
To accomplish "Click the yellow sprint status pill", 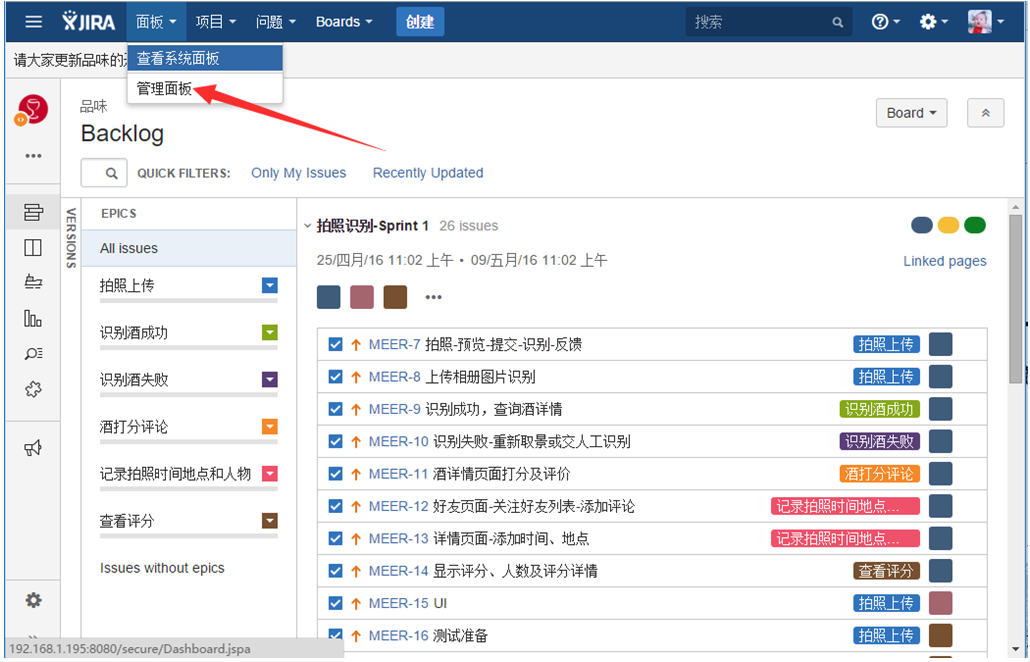I will tap(948, 225).
